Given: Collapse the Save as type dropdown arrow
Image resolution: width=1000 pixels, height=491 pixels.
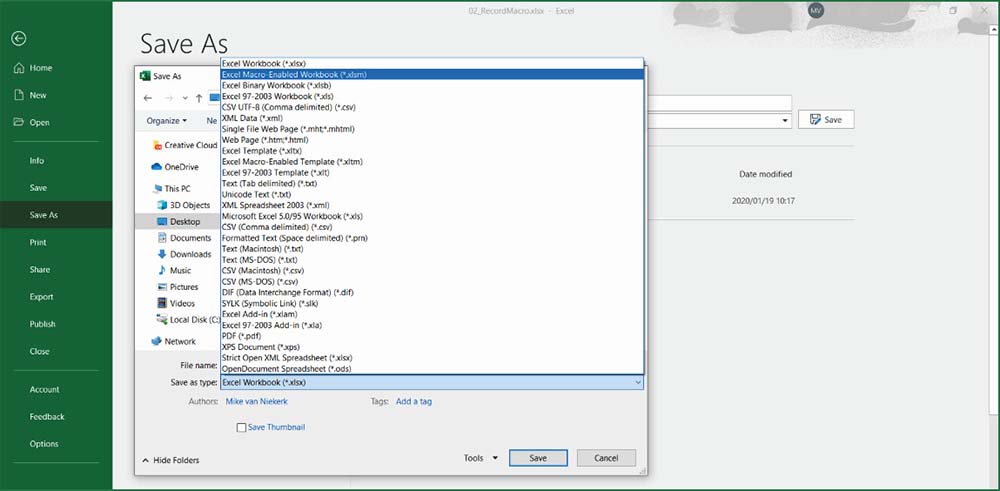Looking at the screenshot, I should point(637,382).
